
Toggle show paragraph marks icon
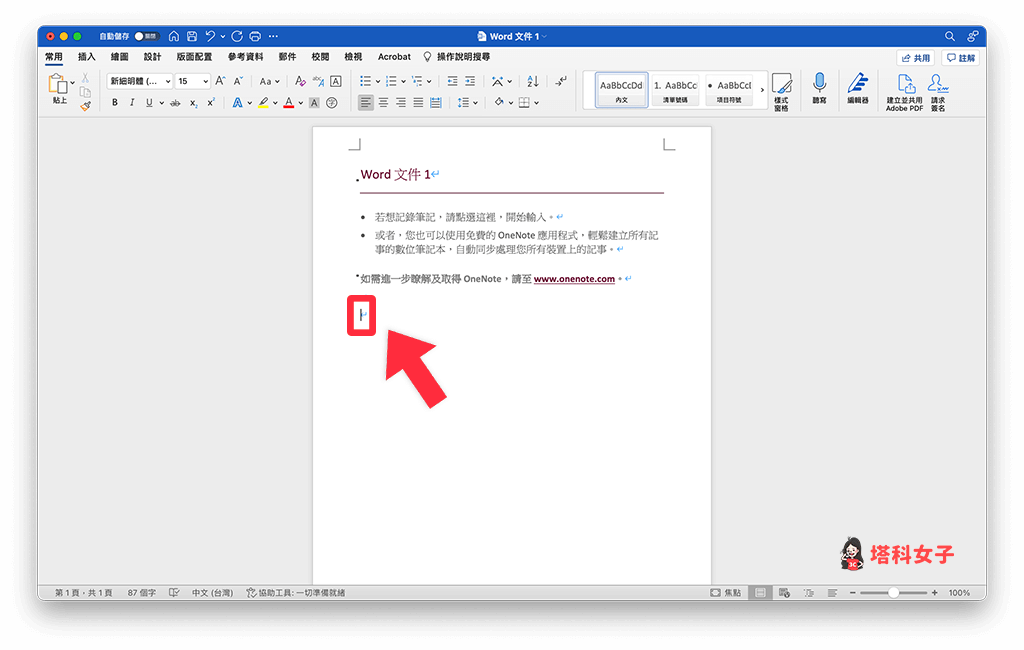tap(561, 81)
